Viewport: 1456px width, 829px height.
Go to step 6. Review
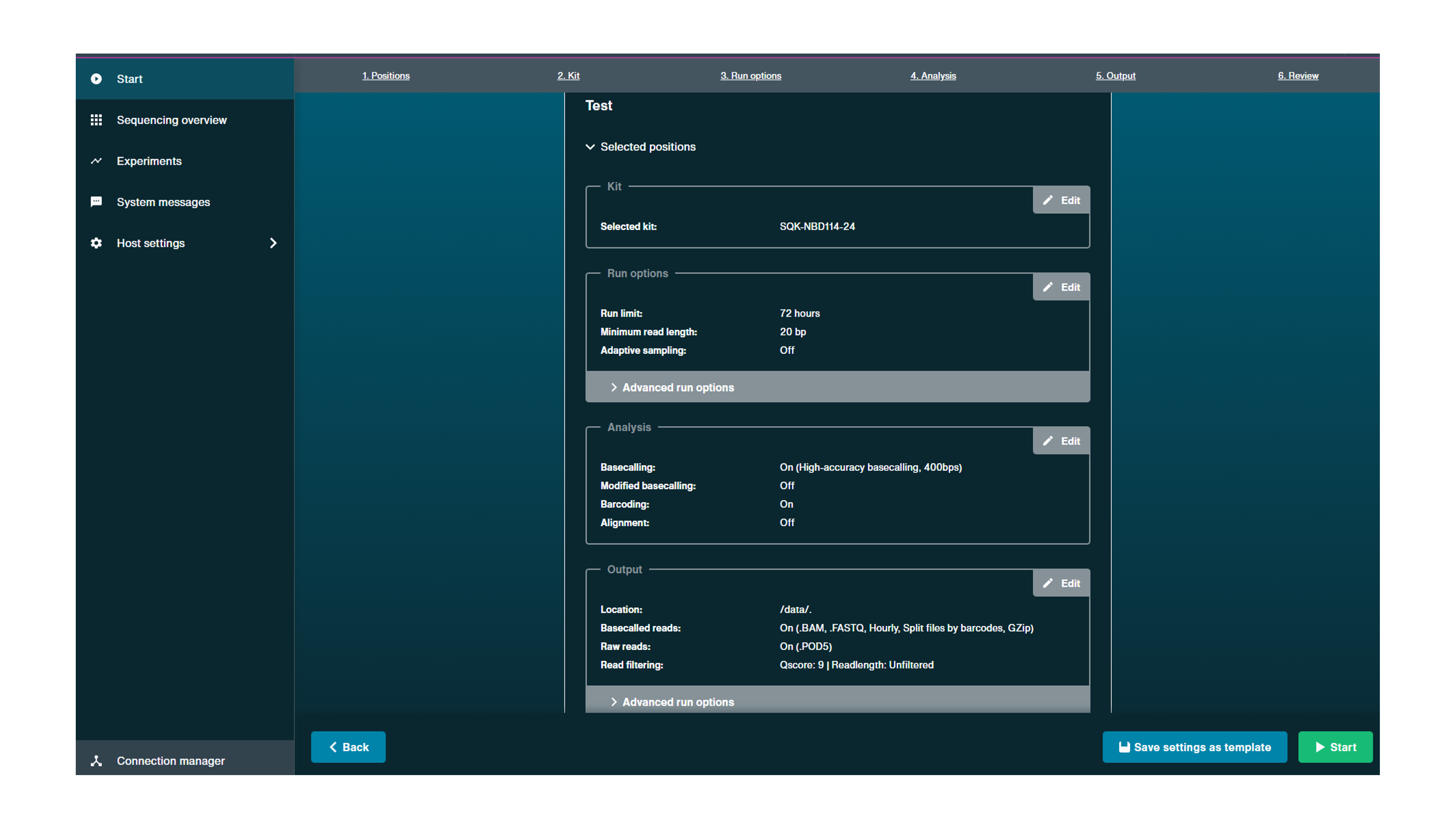click(x=1298, y=76)
